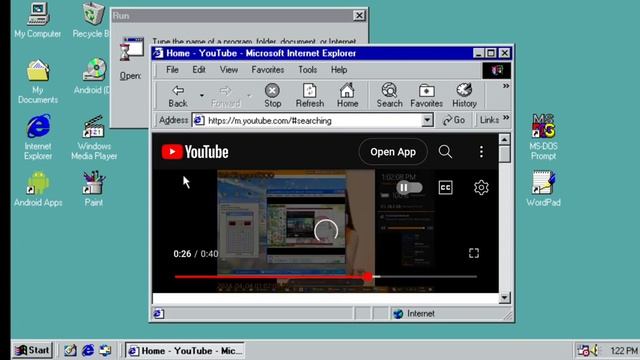
Task: Open MS-DOS Prompt desktop shortcut
Action: click(x=543, y=137)
